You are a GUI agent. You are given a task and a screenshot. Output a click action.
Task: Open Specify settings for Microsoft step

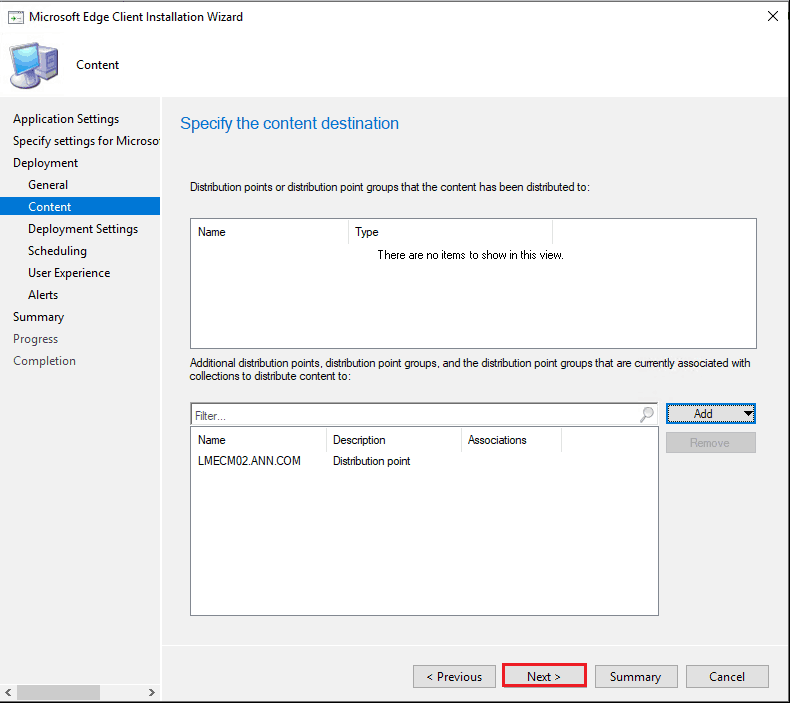tap(86, 141)
